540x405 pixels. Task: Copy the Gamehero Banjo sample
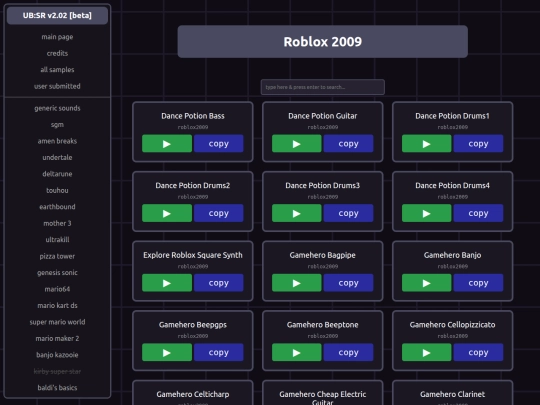pos(478,283)
